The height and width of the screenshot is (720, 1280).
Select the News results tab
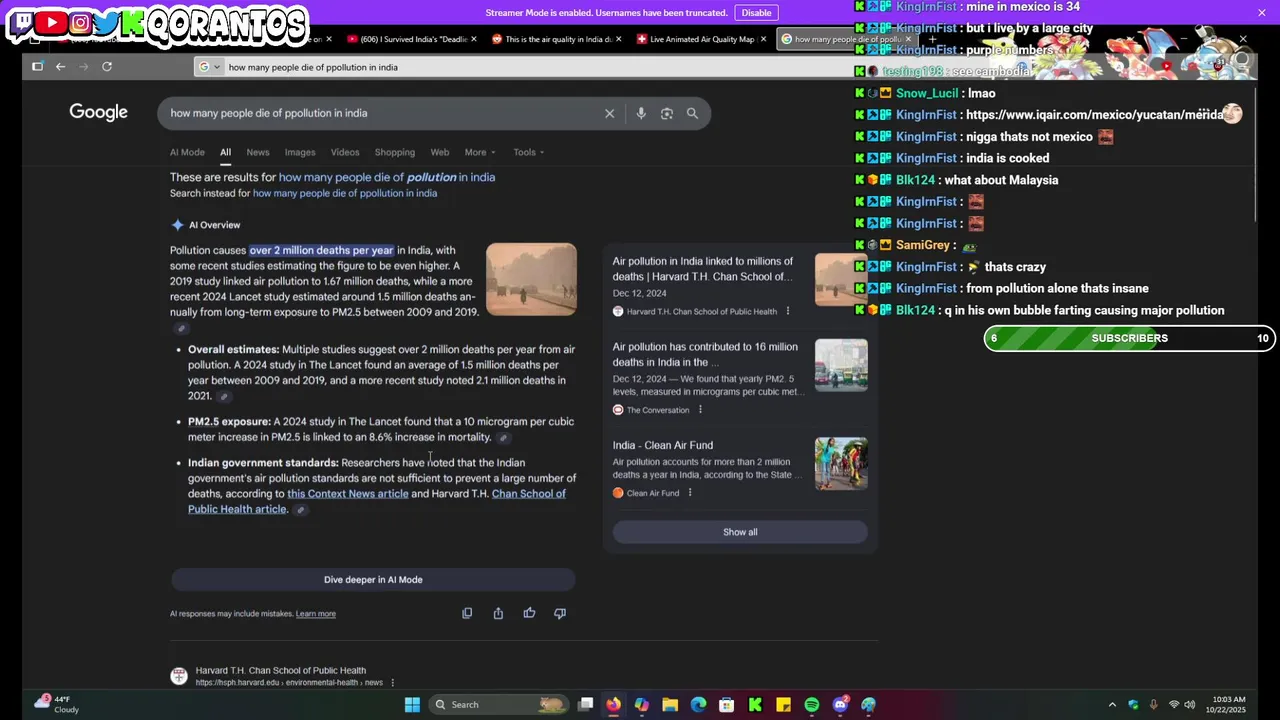[x=258, y=152]
